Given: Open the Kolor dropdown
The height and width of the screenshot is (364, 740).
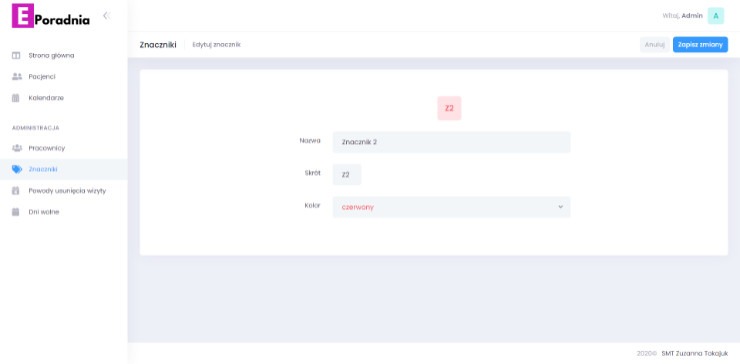Looking at the screenshot, I should 451,207.
